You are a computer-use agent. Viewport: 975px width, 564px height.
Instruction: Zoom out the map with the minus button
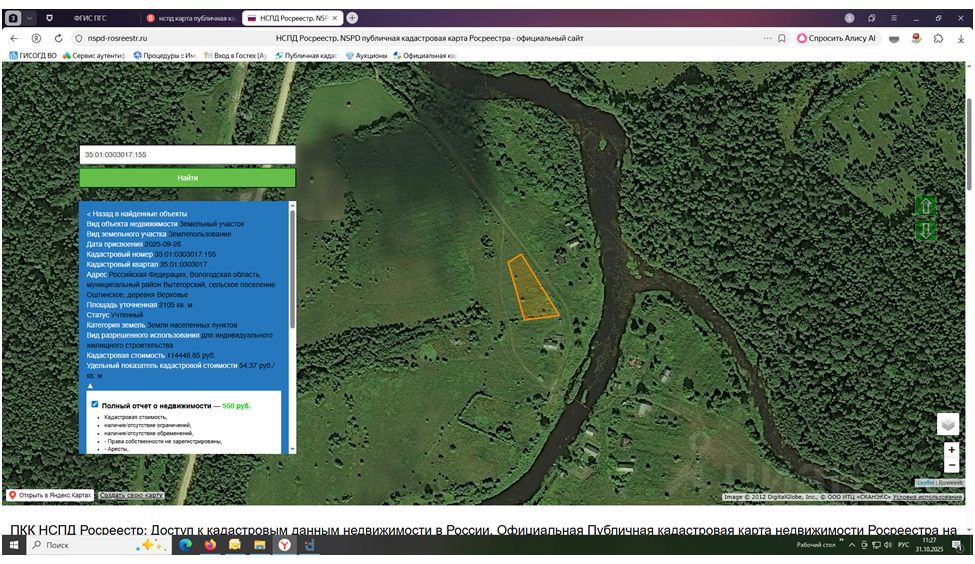951,465
